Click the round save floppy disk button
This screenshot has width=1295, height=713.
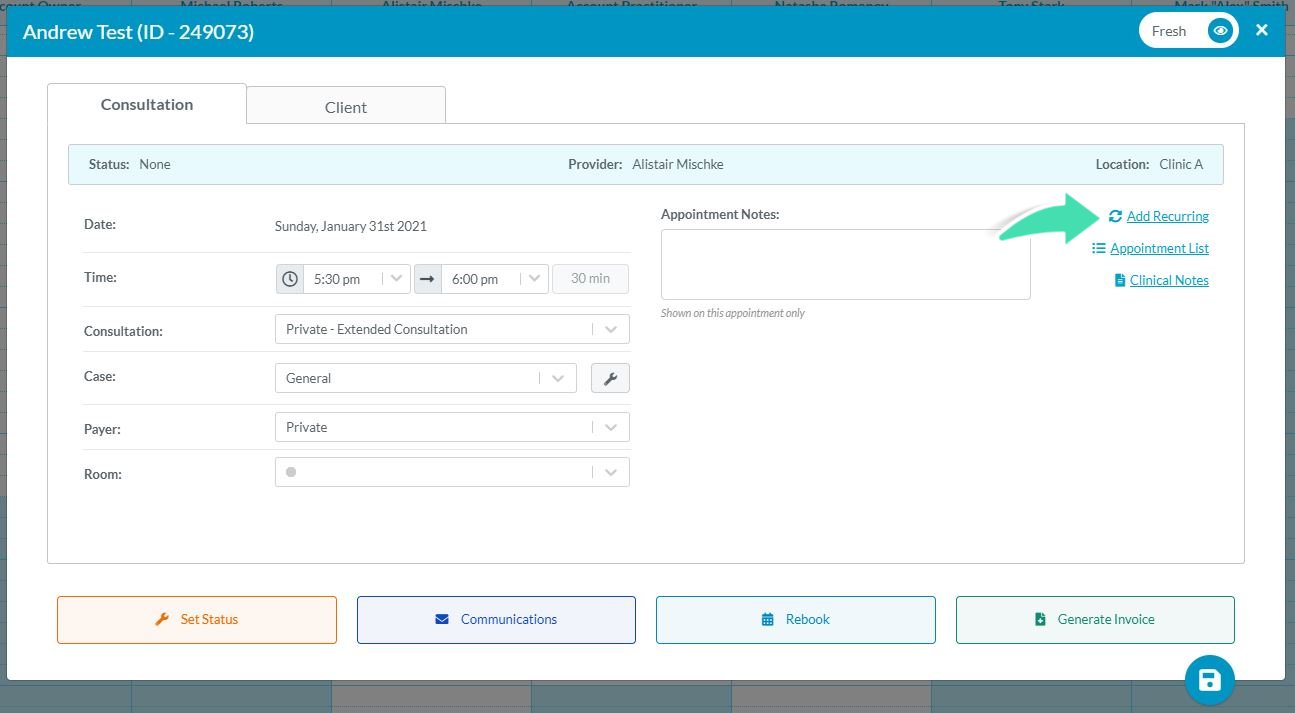pos(1210,681)
